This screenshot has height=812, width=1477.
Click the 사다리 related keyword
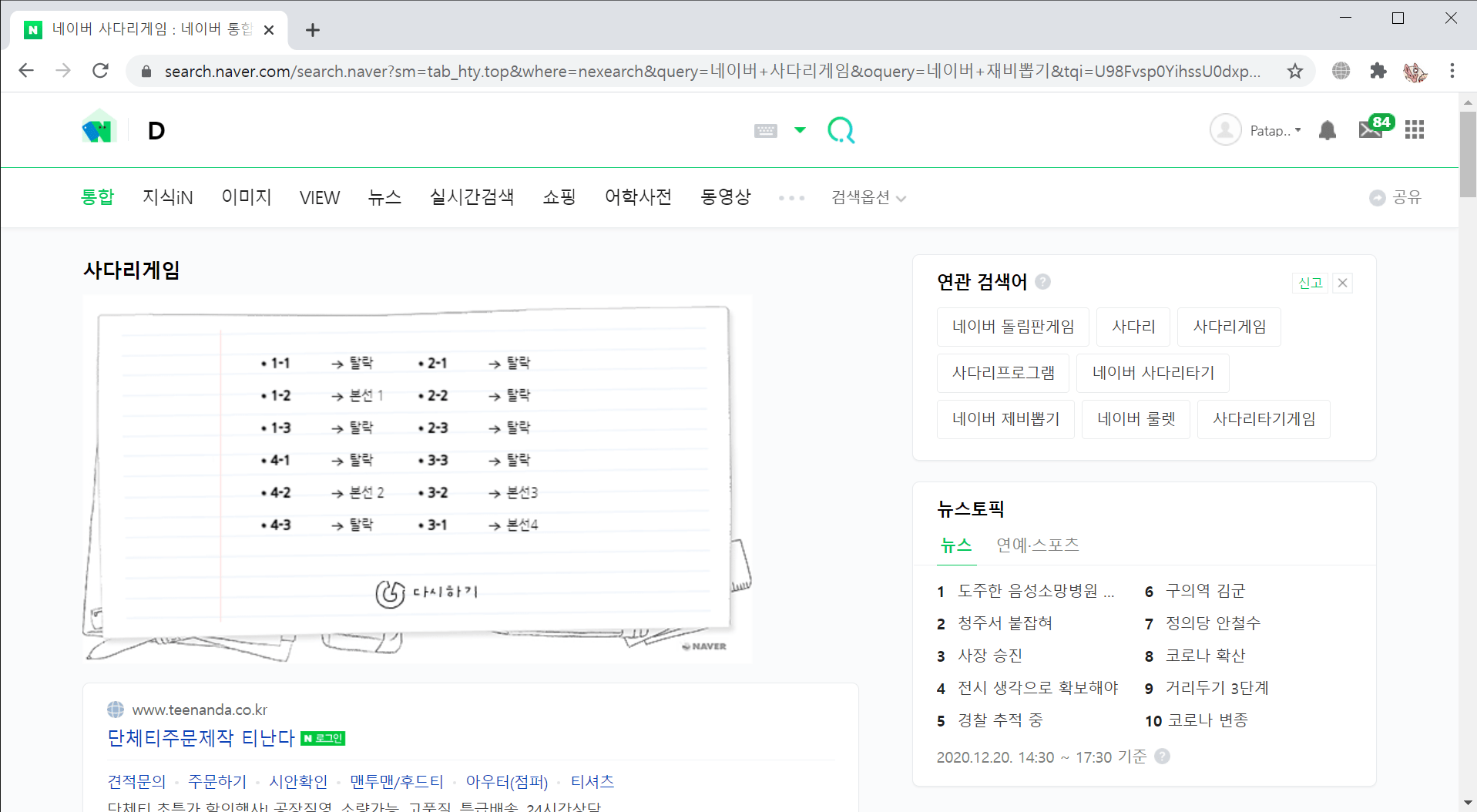pos(1133,327)
